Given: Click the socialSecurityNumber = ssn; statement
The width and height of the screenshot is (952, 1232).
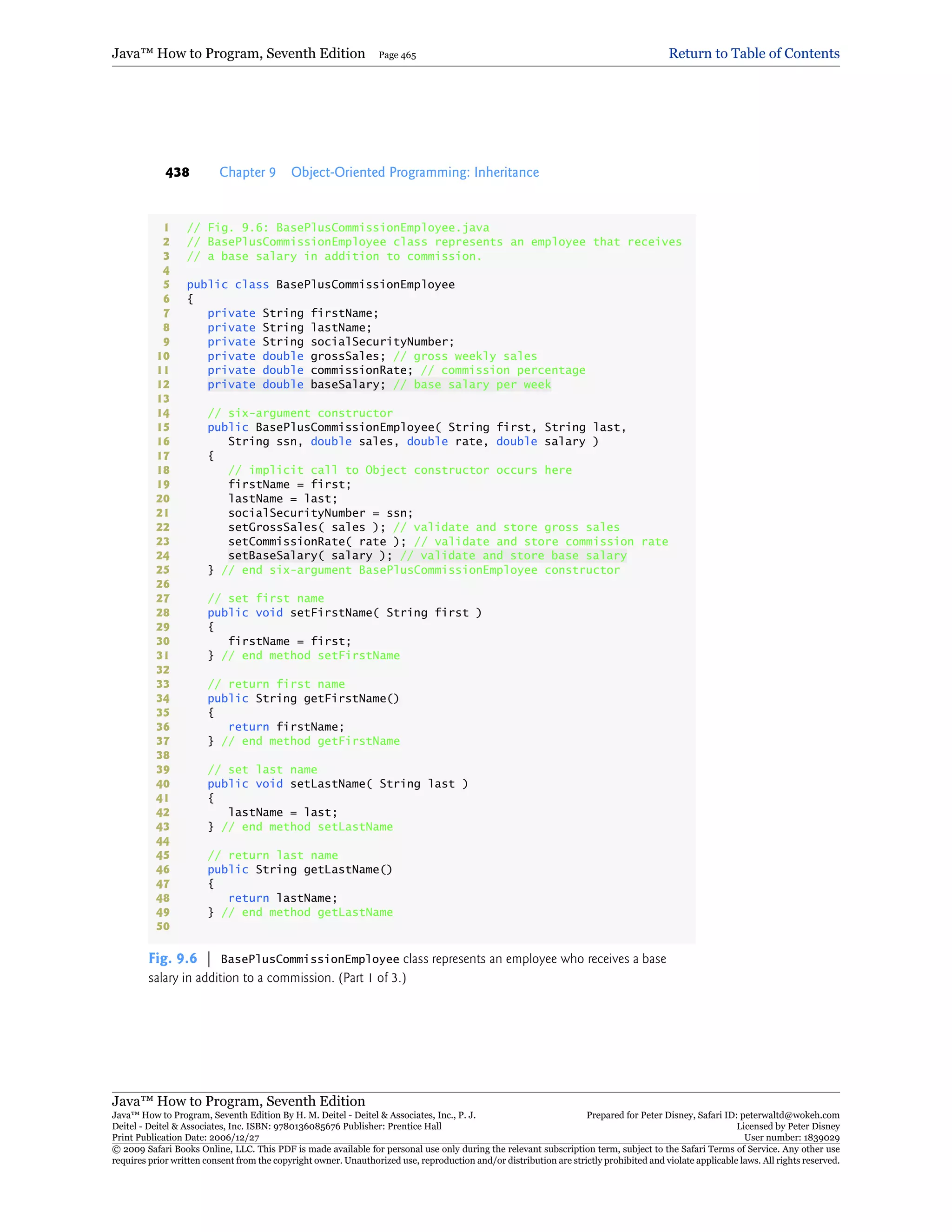Looking at the screenshot, I should [320, 513].
